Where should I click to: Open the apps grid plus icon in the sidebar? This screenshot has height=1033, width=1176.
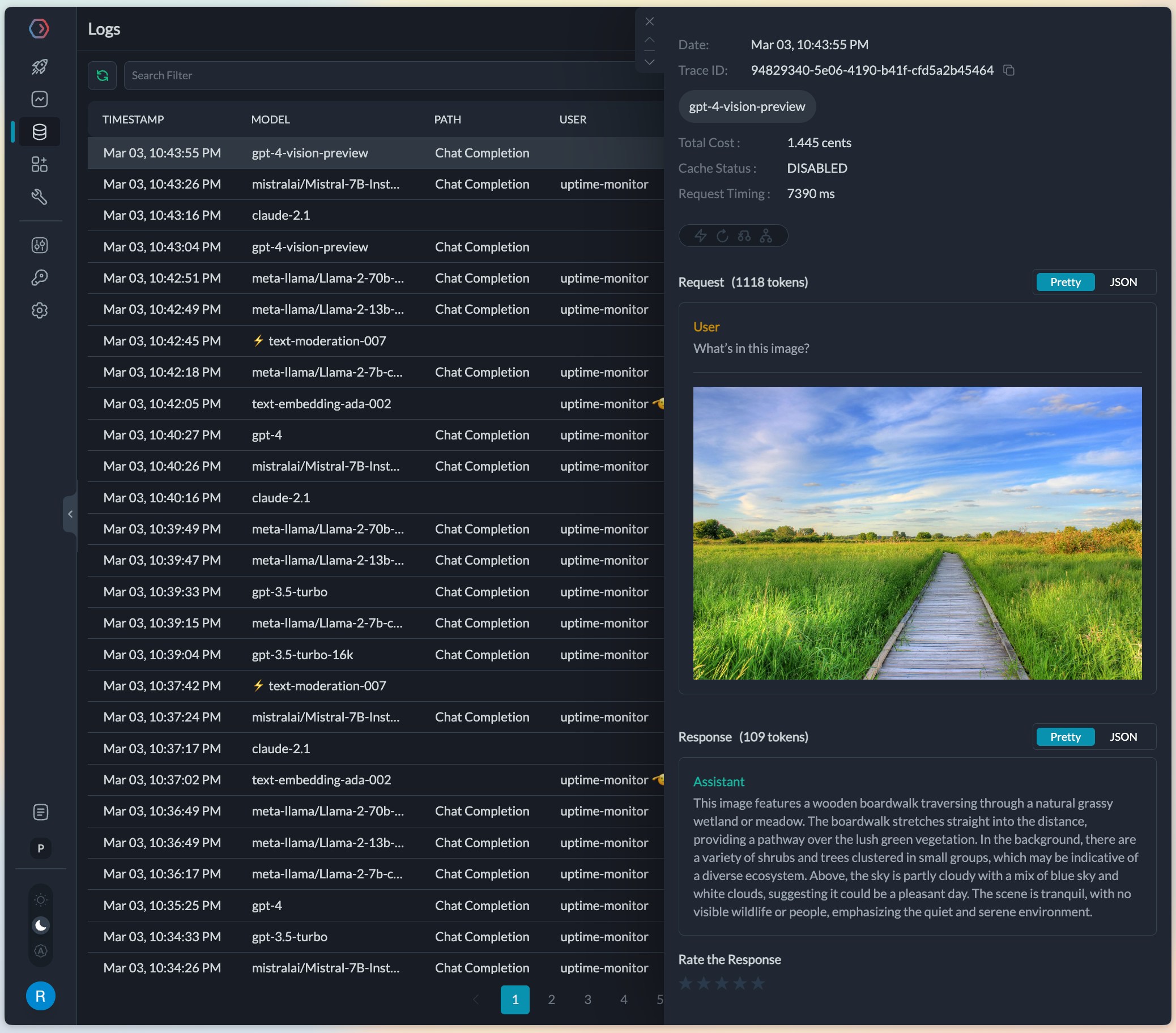39,164
